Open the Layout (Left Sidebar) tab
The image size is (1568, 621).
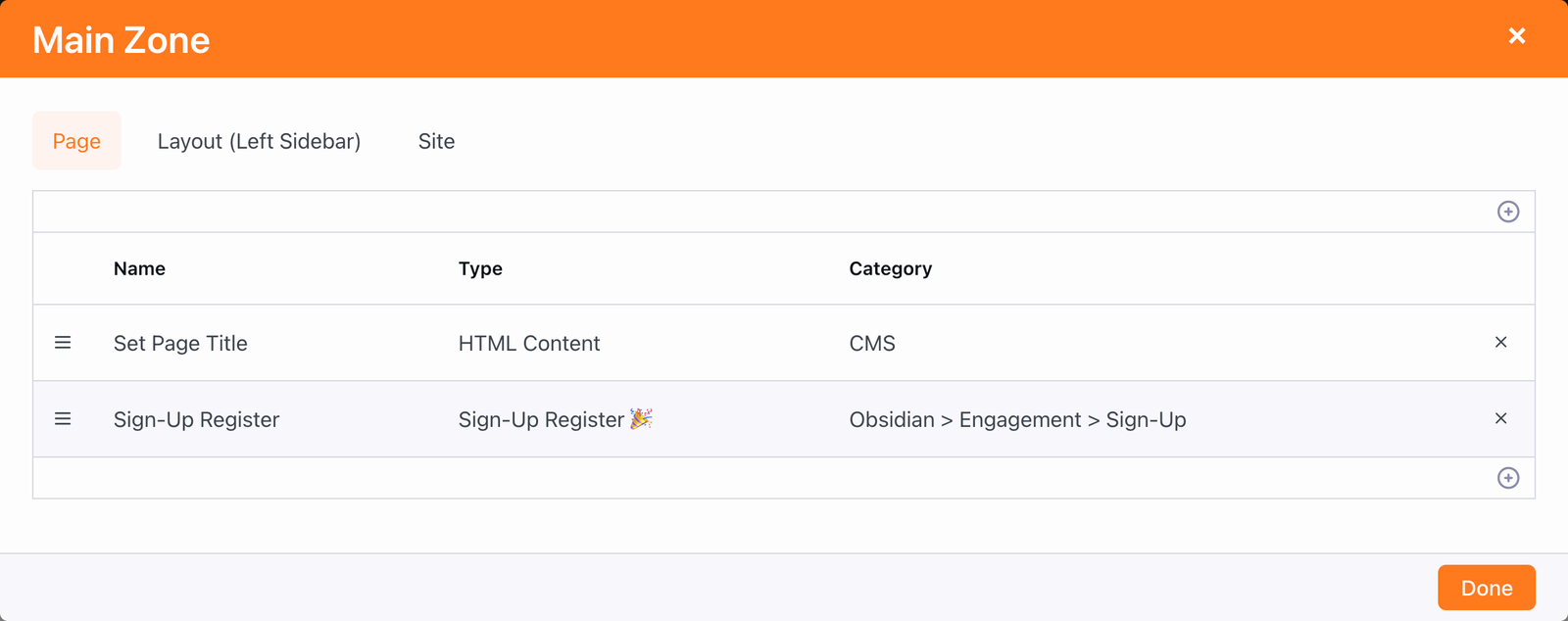tap(259, 141)
